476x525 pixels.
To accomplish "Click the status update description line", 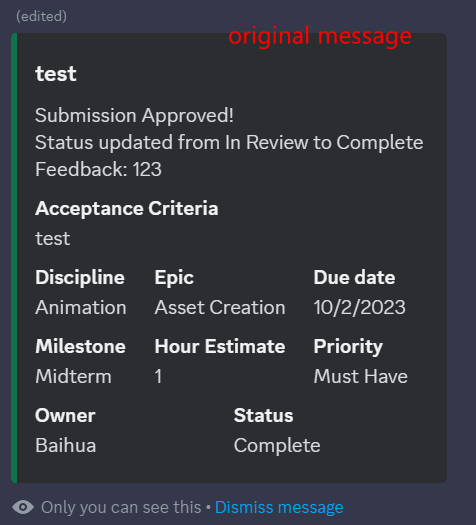I will [229, 143].
